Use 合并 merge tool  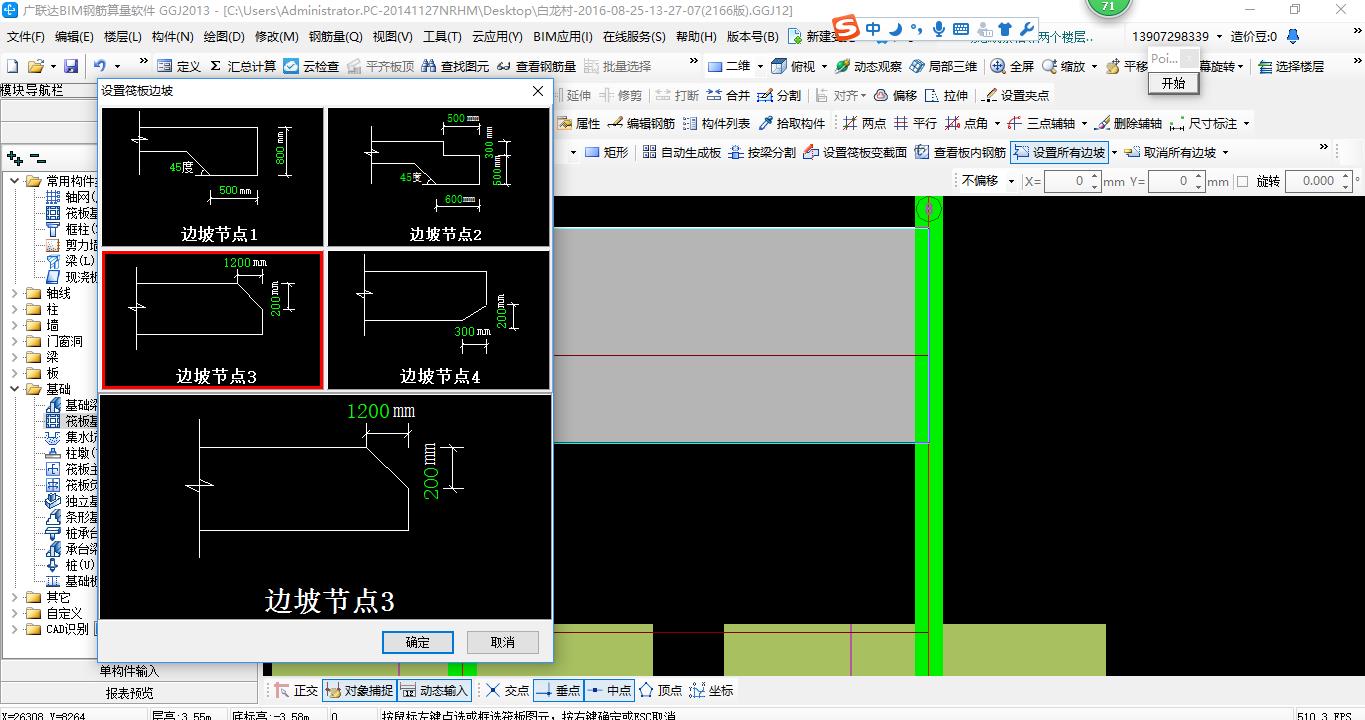(728, 95)
